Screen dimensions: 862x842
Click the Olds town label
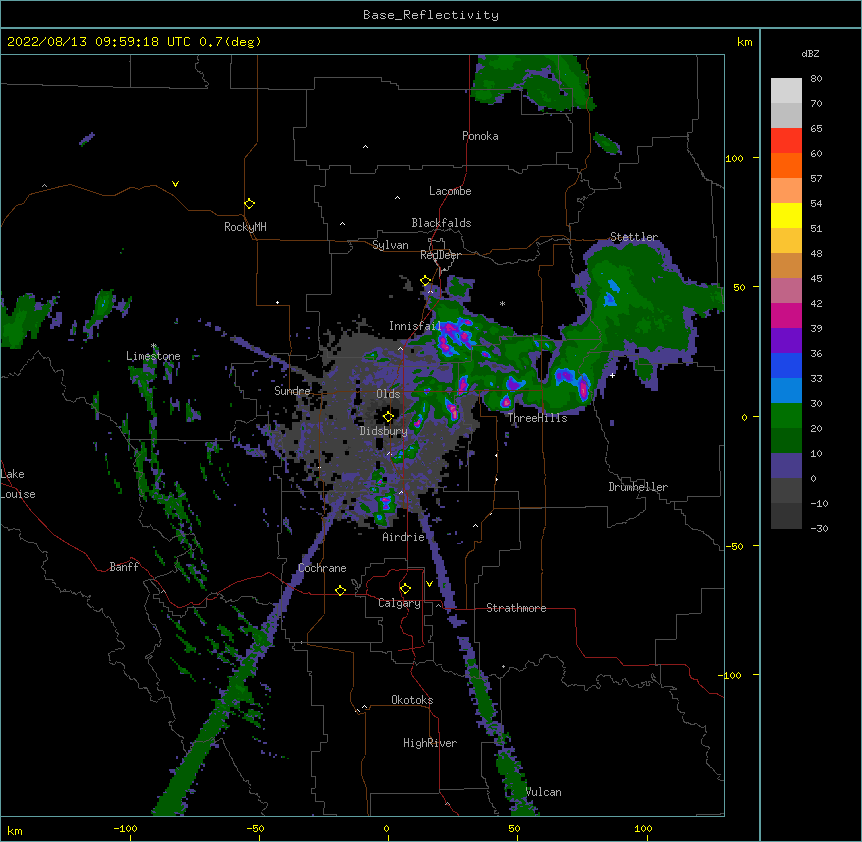pyautogui.click(x=388, y=394)
